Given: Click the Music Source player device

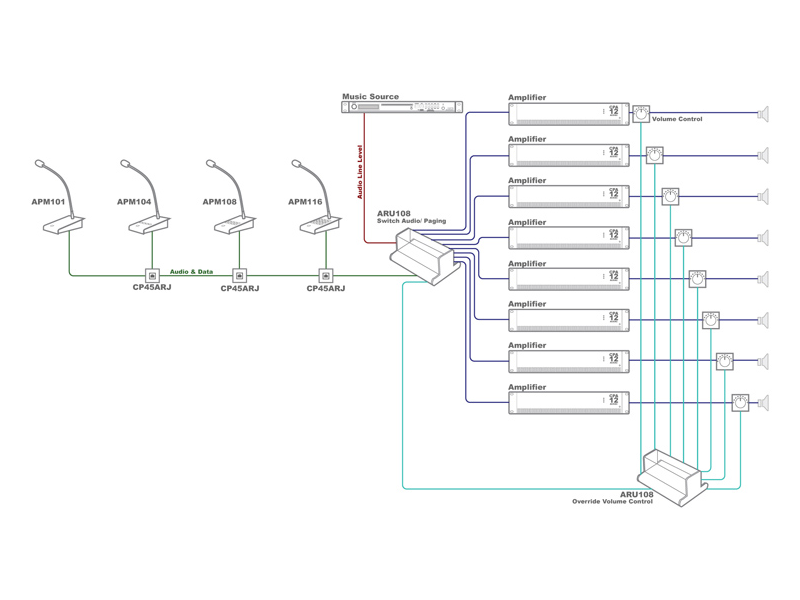Looking at the screenshot, I should point(402,107).
